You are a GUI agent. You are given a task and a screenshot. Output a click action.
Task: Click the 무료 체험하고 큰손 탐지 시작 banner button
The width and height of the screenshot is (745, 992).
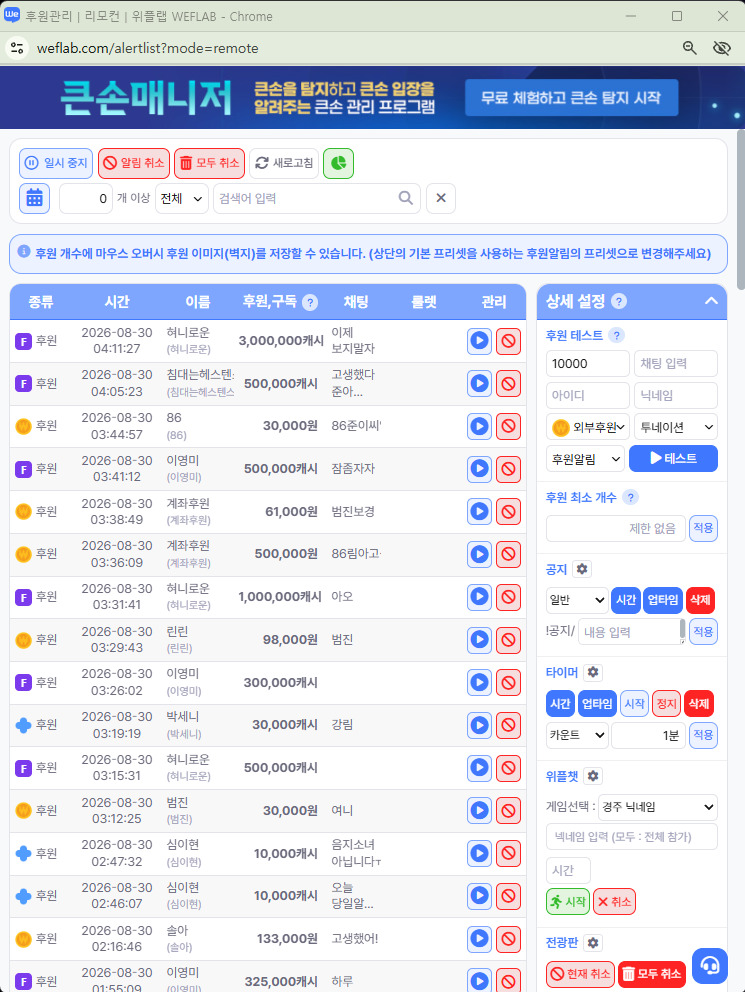(571, 97)
